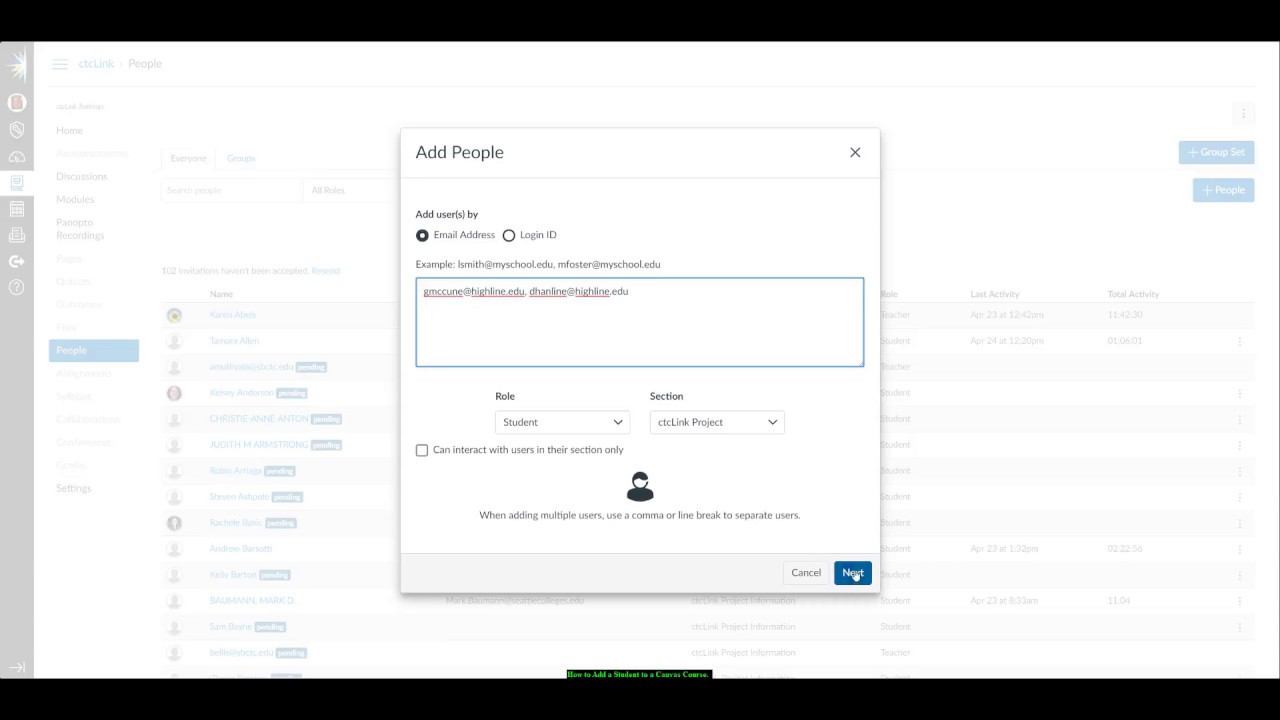
Task: Open the Admin shield icon
Action: point(17,130)
